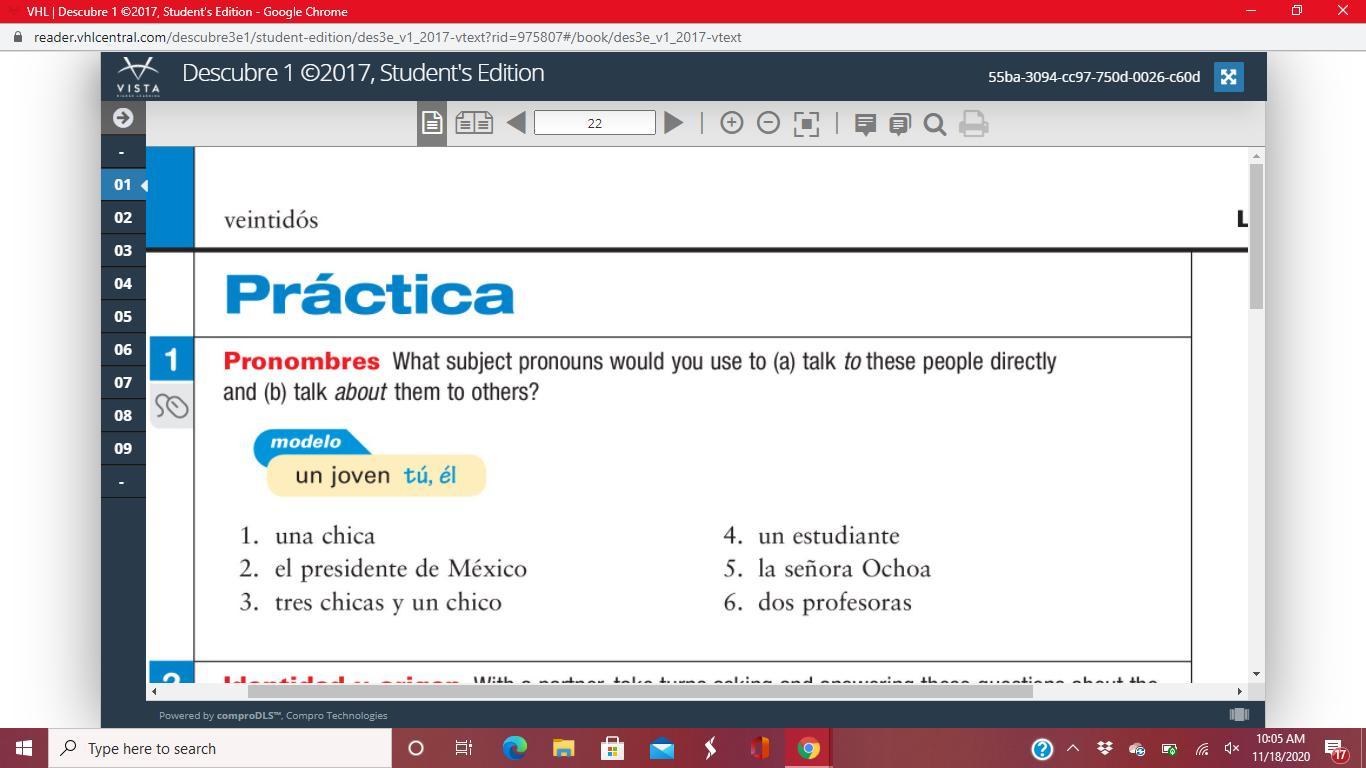Viewport: 1366px width, 768px height.
Task: Open Cortana from the taskbar
Action: [x=416, y=748]
